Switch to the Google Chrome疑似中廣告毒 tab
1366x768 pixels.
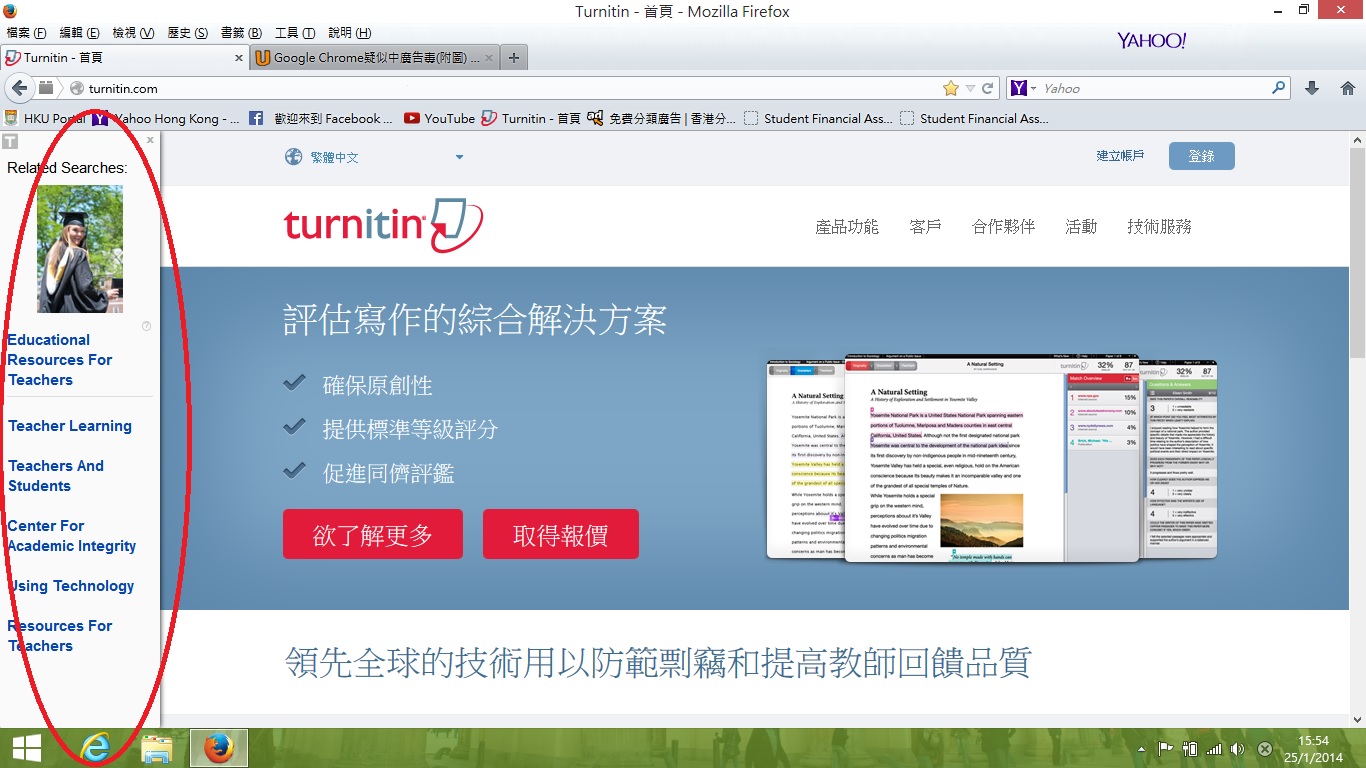[374, 58]
